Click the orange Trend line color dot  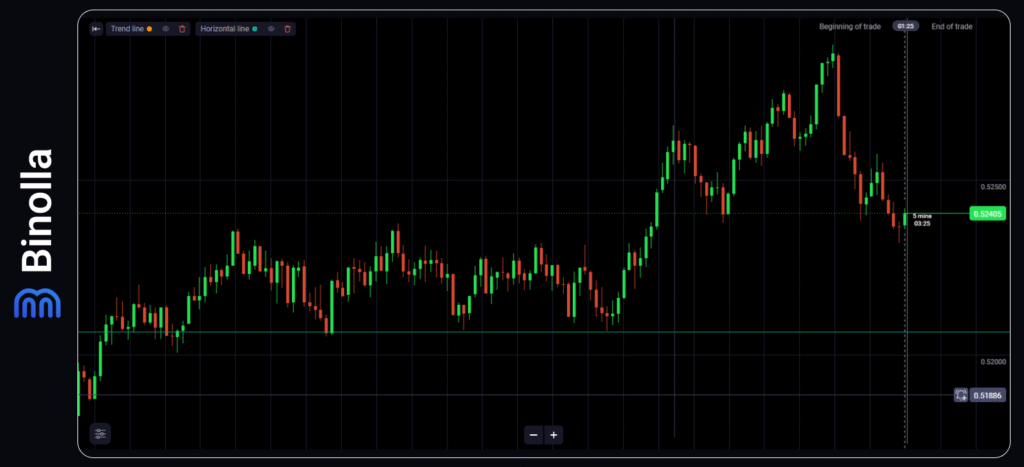click(150, 29)
